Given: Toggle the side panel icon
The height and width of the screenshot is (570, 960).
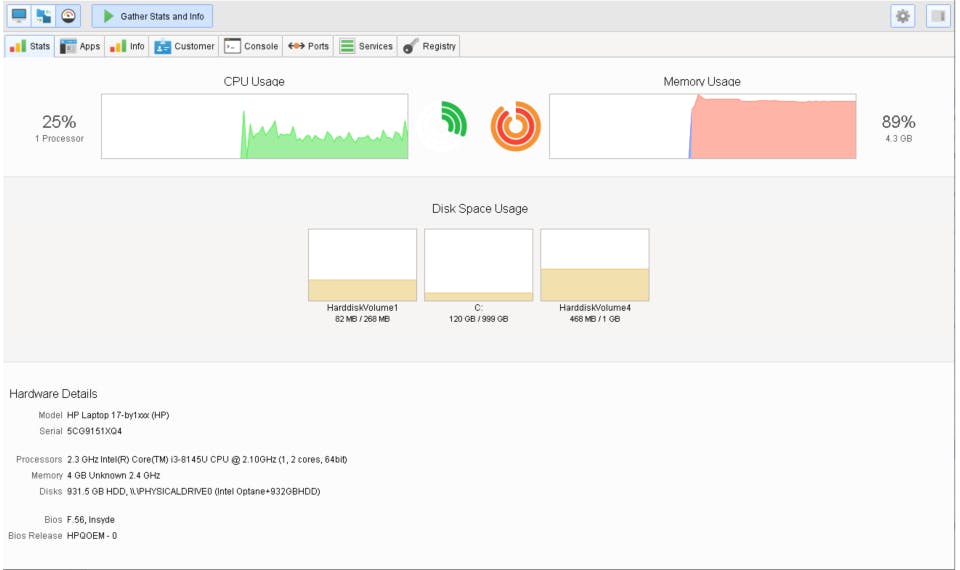Looking at the screenshot, I should tap(938, 16).
